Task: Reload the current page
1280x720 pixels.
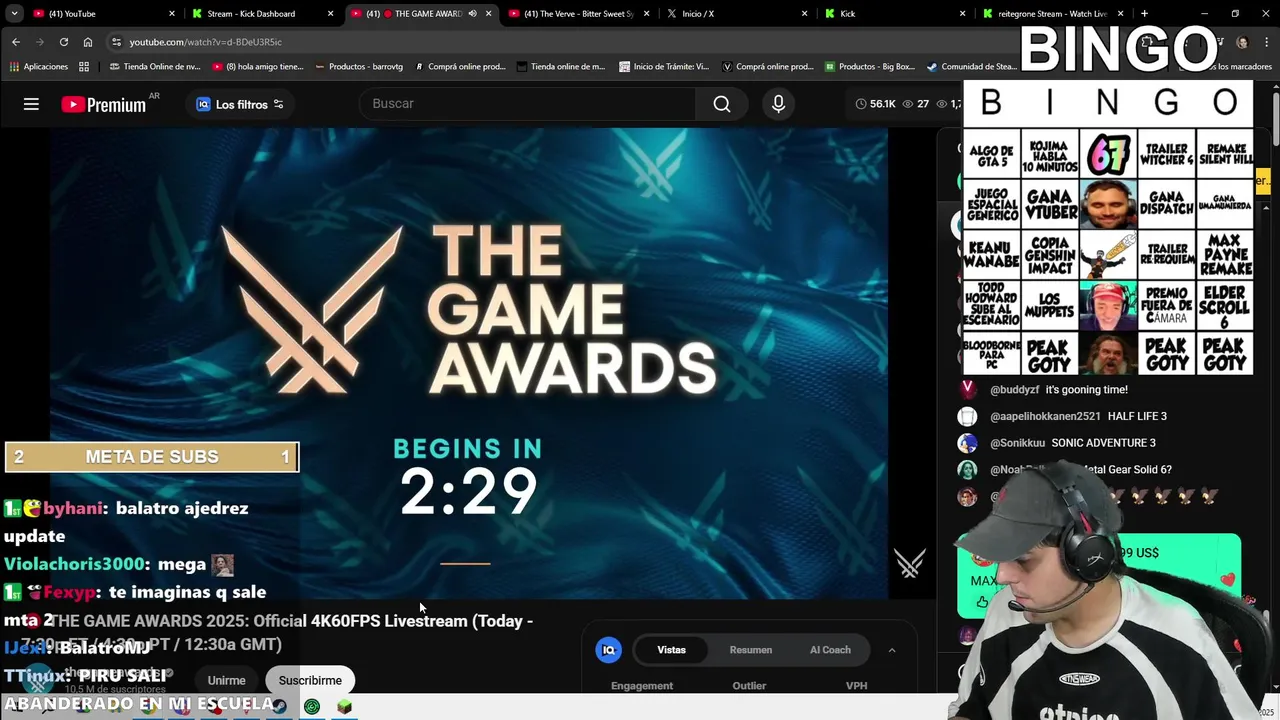Action: click(64, 42)
